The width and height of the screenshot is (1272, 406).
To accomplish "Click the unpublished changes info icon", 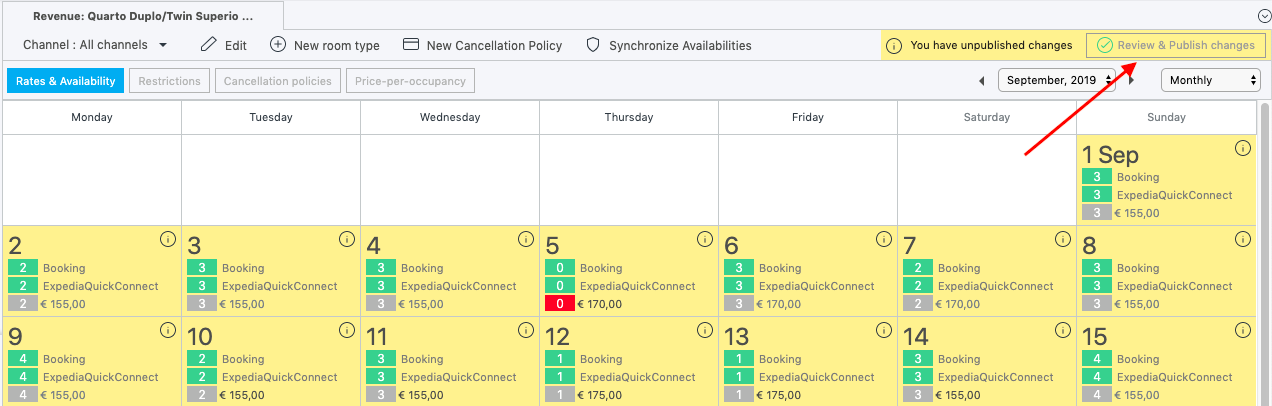I will pyautogui.click(x=894, y=46).
